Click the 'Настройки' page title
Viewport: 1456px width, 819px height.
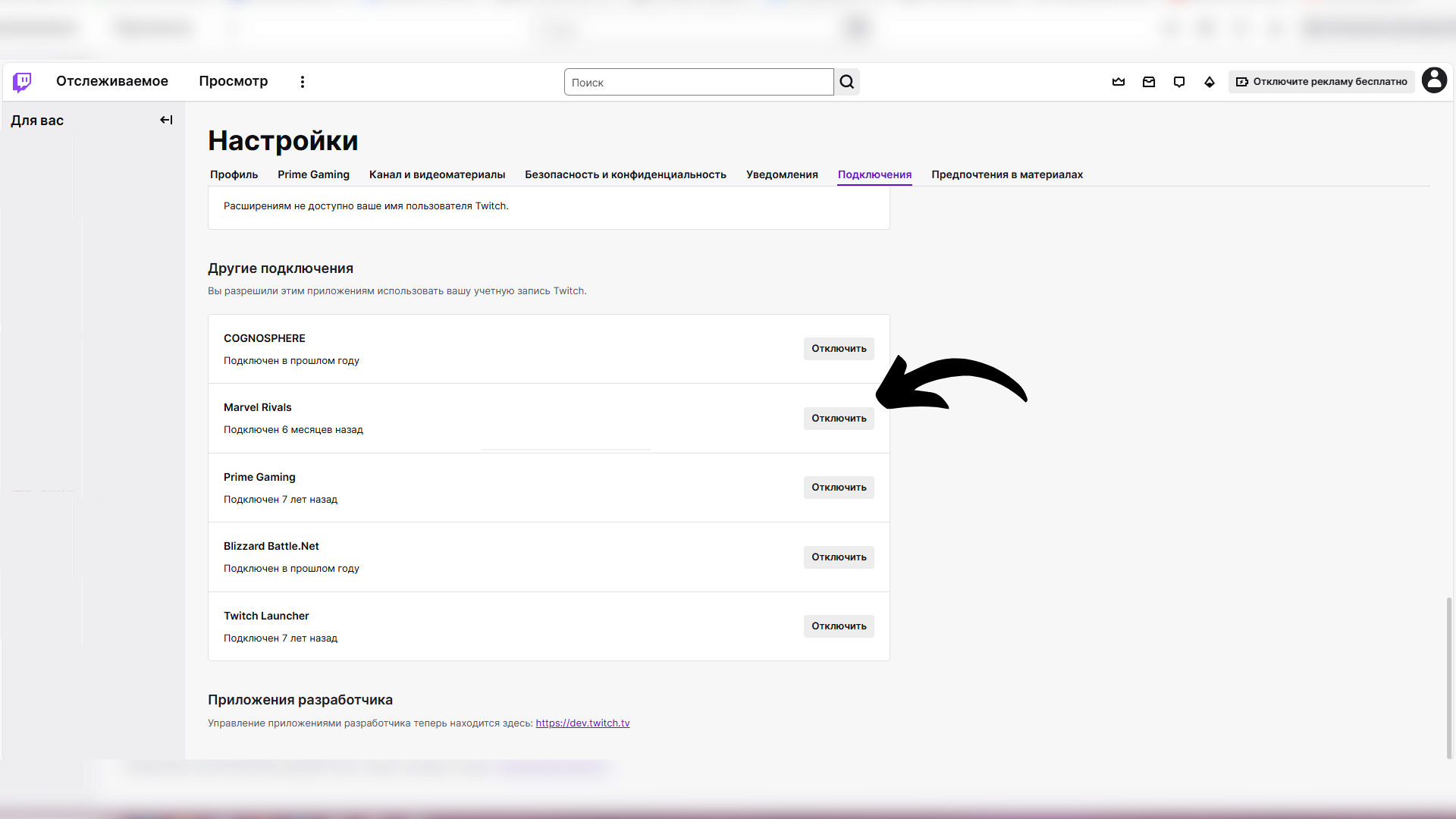point(284,141)
